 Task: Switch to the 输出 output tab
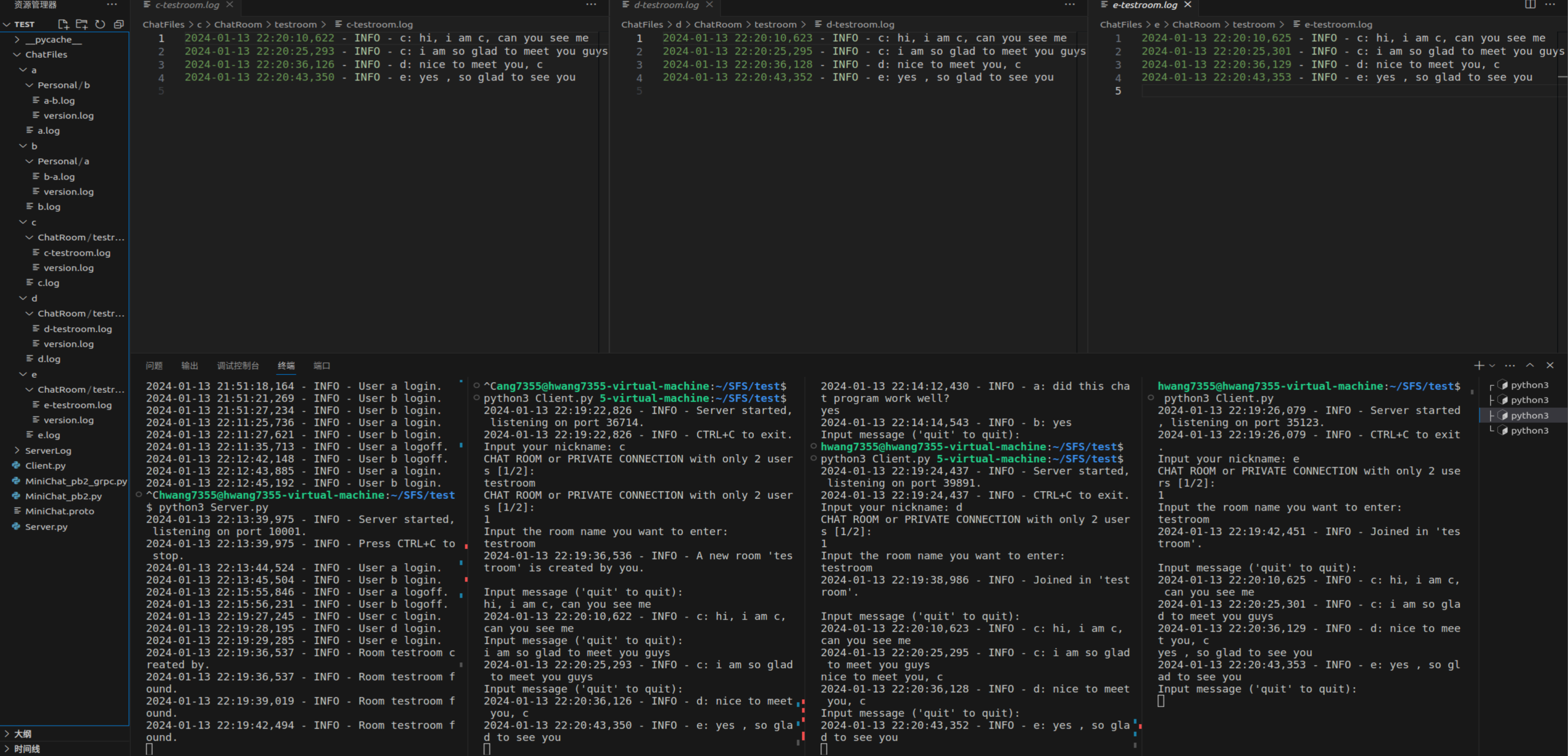pos(189,365)
